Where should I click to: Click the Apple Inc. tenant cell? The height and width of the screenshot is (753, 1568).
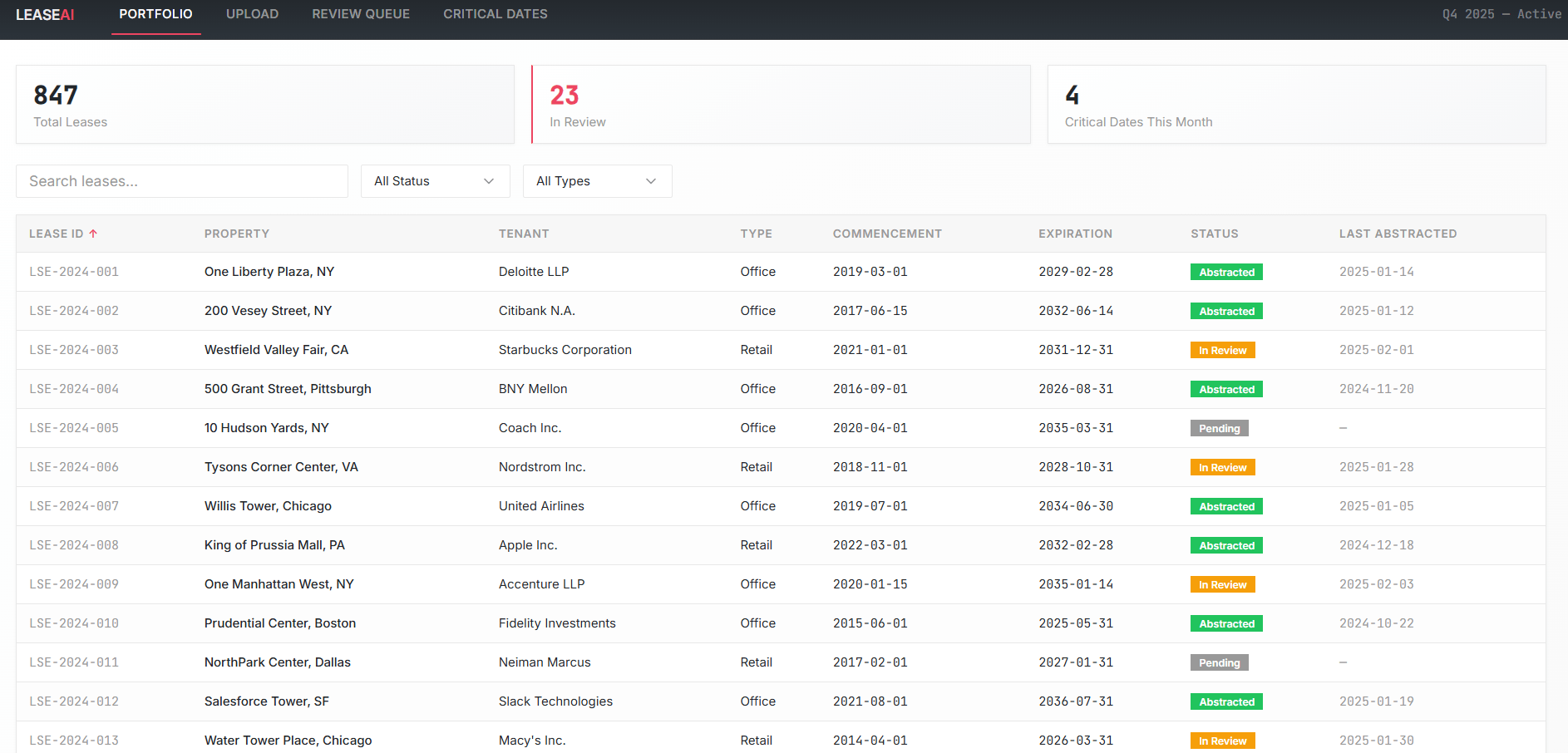(528, 545)
